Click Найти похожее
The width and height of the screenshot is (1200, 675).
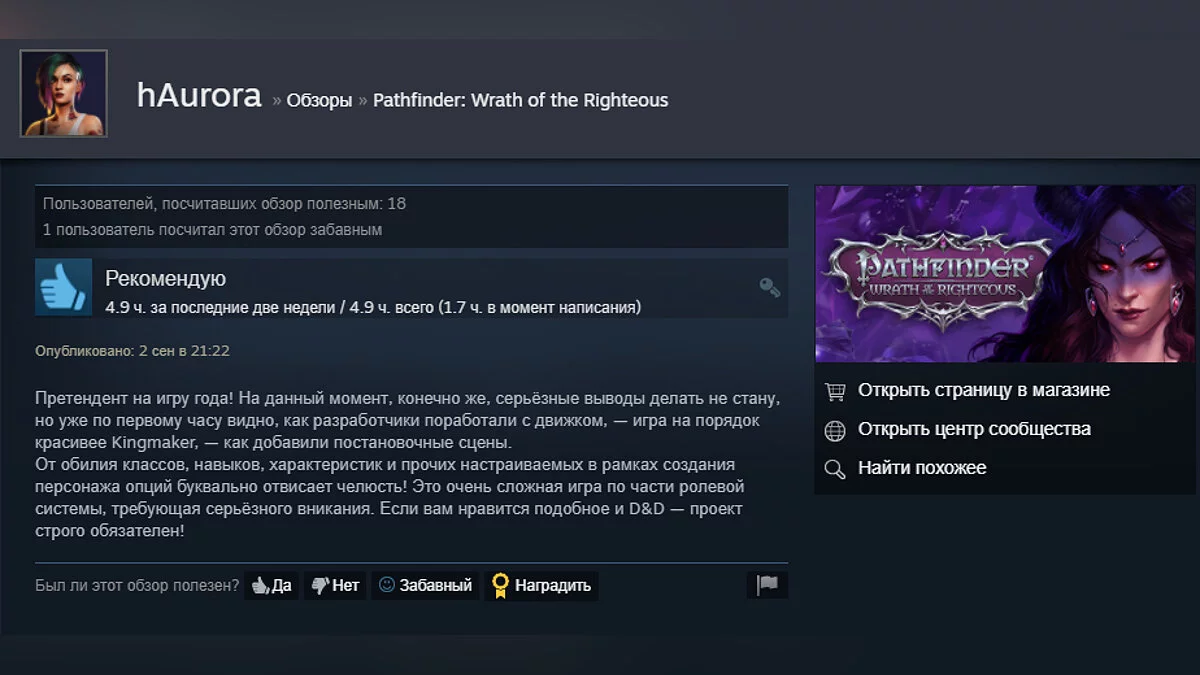pos(922,468)
